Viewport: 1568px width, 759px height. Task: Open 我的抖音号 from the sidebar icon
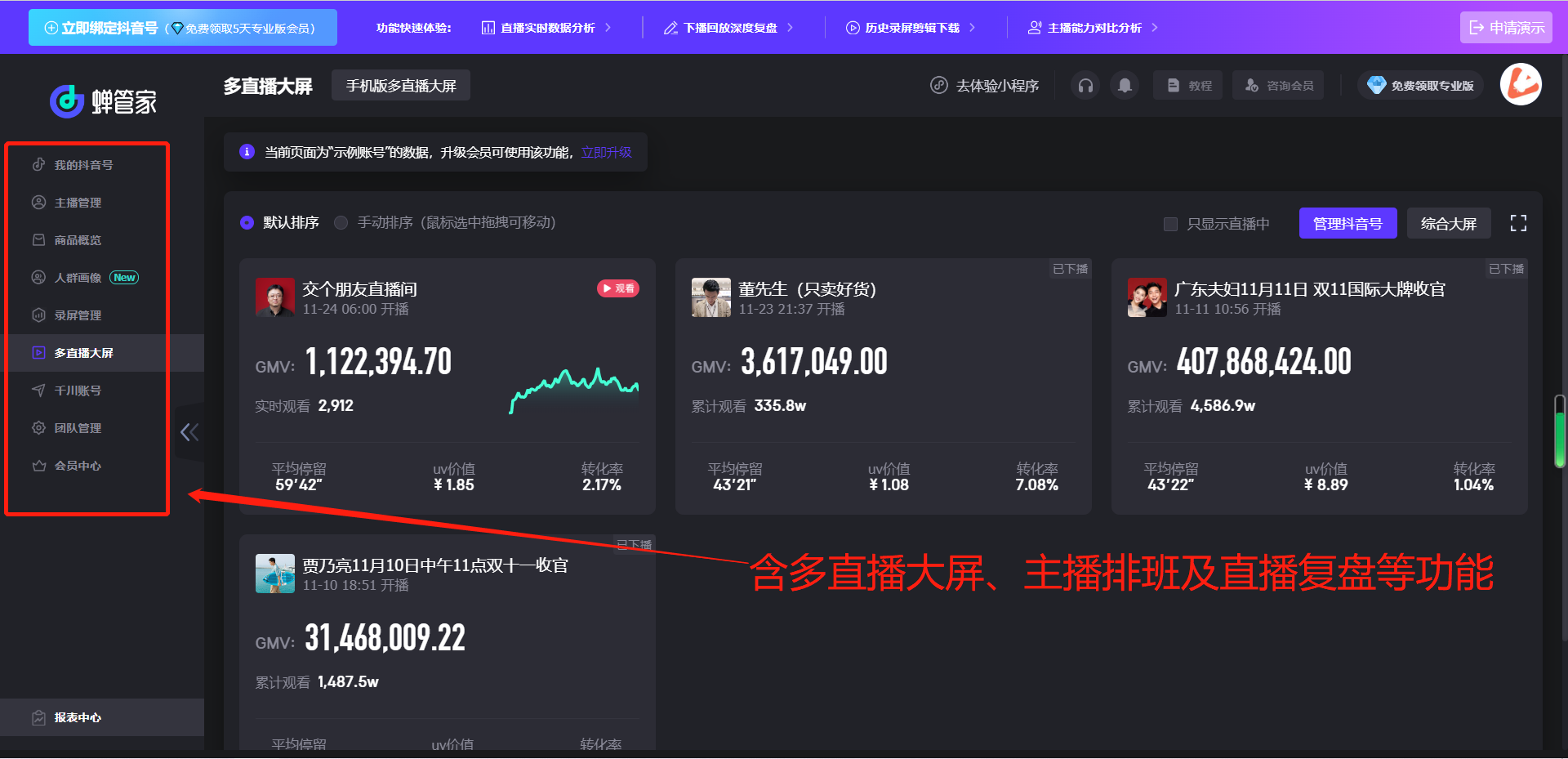(38, 164)
